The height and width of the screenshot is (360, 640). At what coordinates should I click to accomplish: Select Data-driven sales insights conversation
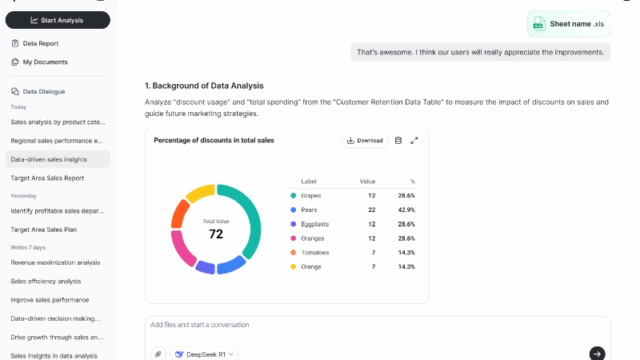[x=58, y=159]
